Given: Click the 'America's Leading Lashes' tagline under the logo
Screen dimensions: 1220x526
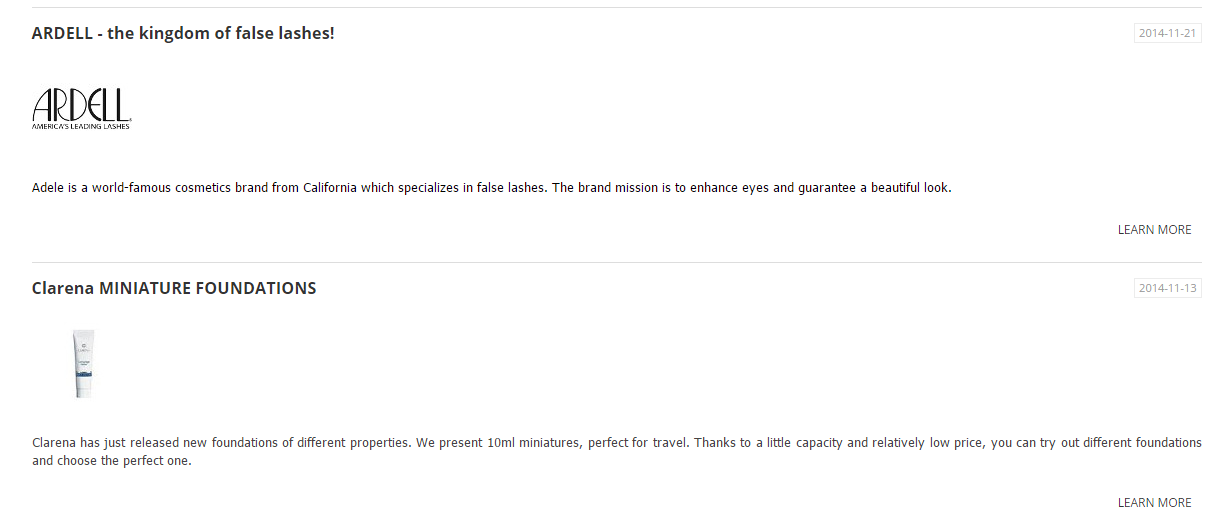Looking at the screenshot, I should [82, 126].
